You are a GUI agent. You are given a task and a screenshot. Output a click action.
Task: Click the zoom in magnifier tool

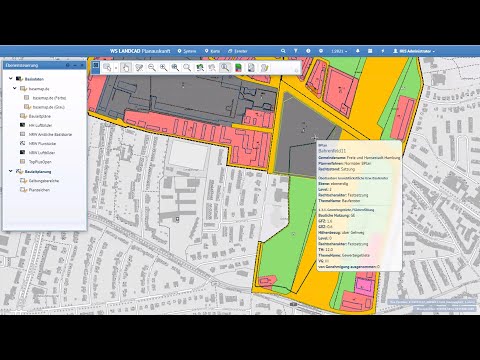click(163, 68)
